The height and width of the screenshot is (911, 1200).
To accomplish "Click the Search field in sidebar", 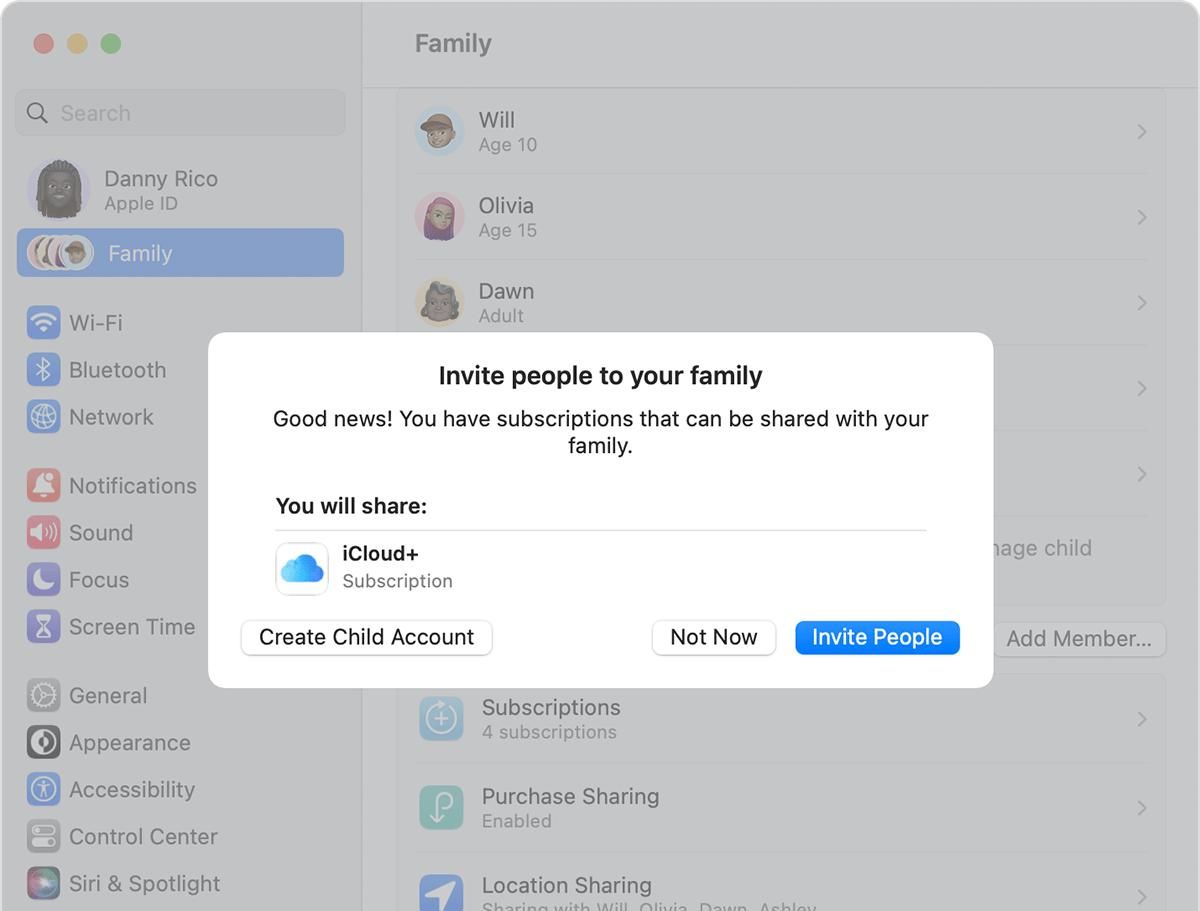I will (190, 113).
